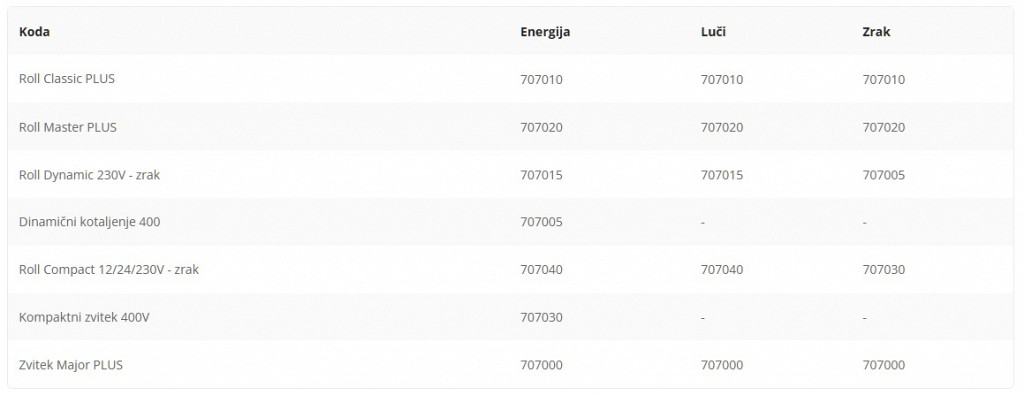Click Zrak code 707030 for Roll Compact

tap(884, 270)
